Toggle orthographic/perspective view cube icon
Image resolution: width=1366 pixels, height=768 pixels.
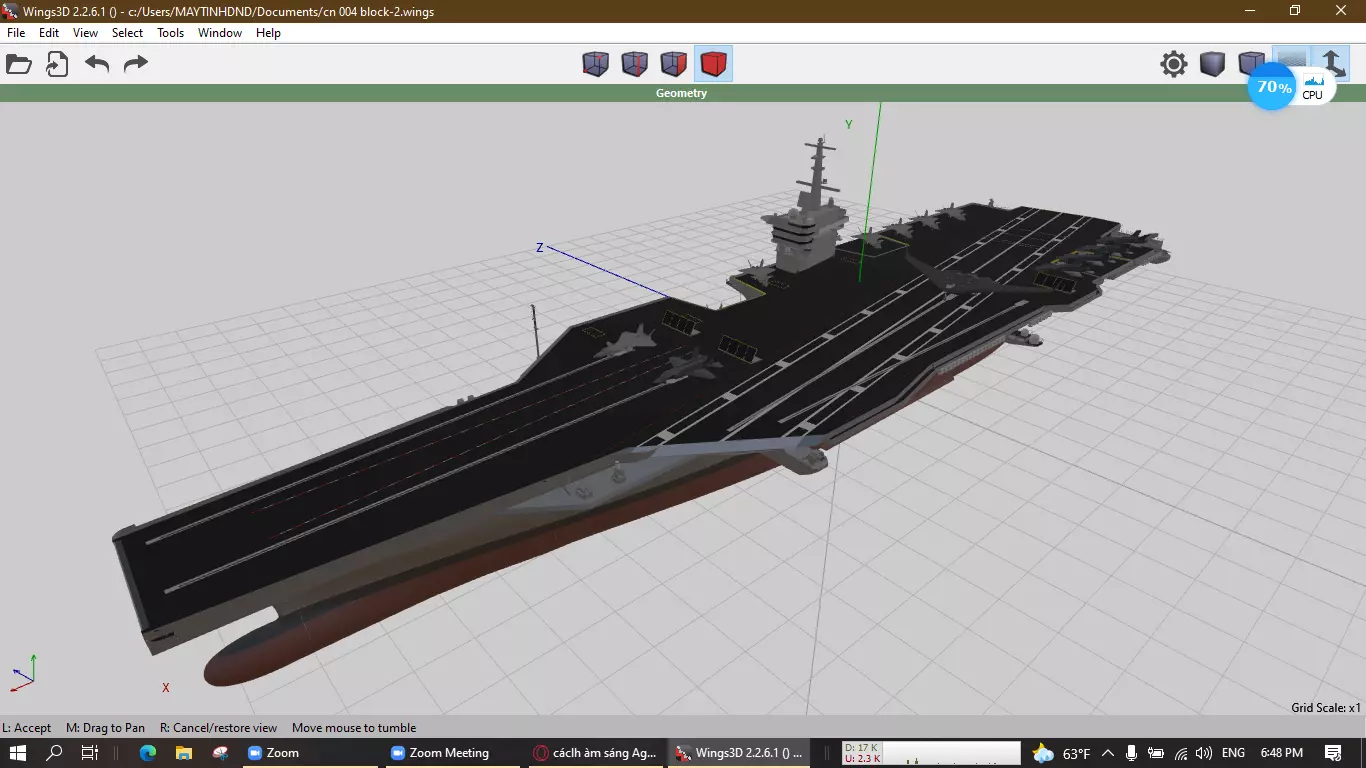pyautogui.click(x=1250, y=64)
